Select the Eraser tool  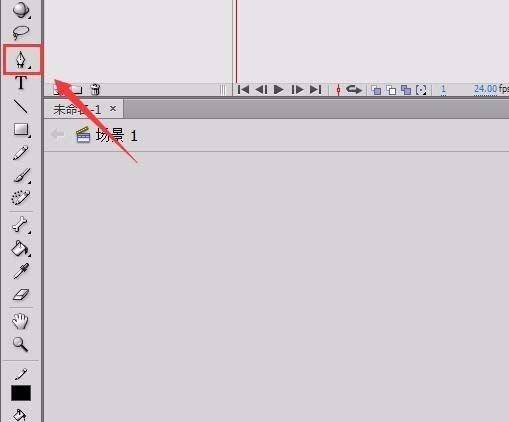(21, 294)
